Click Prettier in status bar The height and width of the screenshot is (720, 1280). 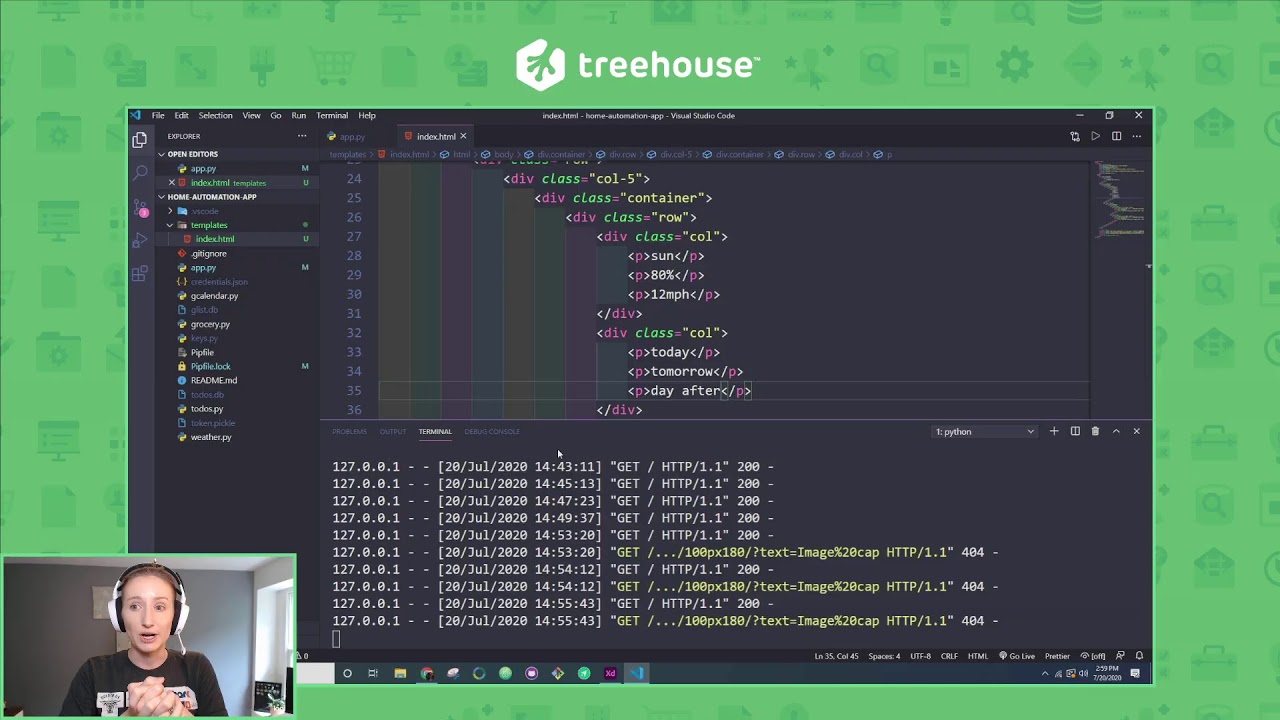[x=1057, y=656]
